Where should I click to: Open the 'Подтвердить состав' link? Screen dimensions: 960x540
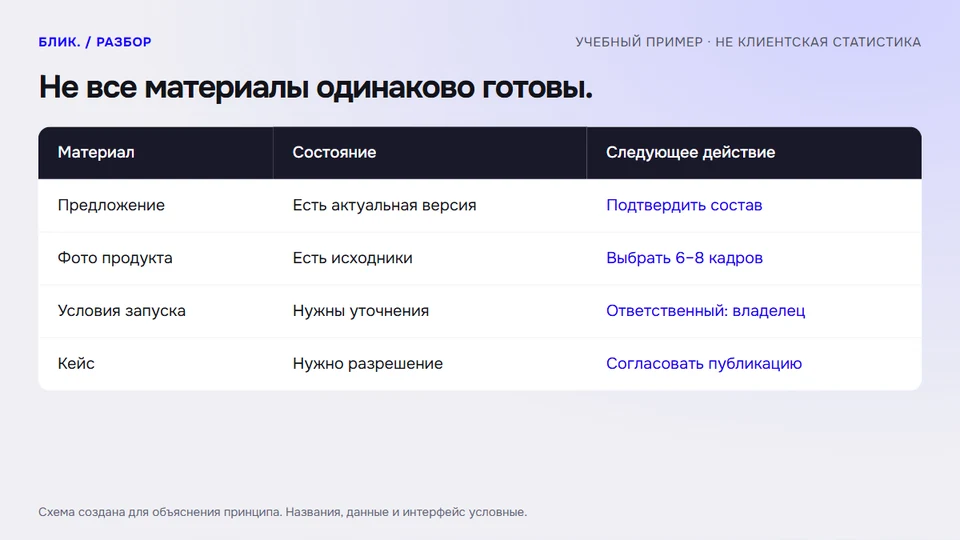[684, 205]
